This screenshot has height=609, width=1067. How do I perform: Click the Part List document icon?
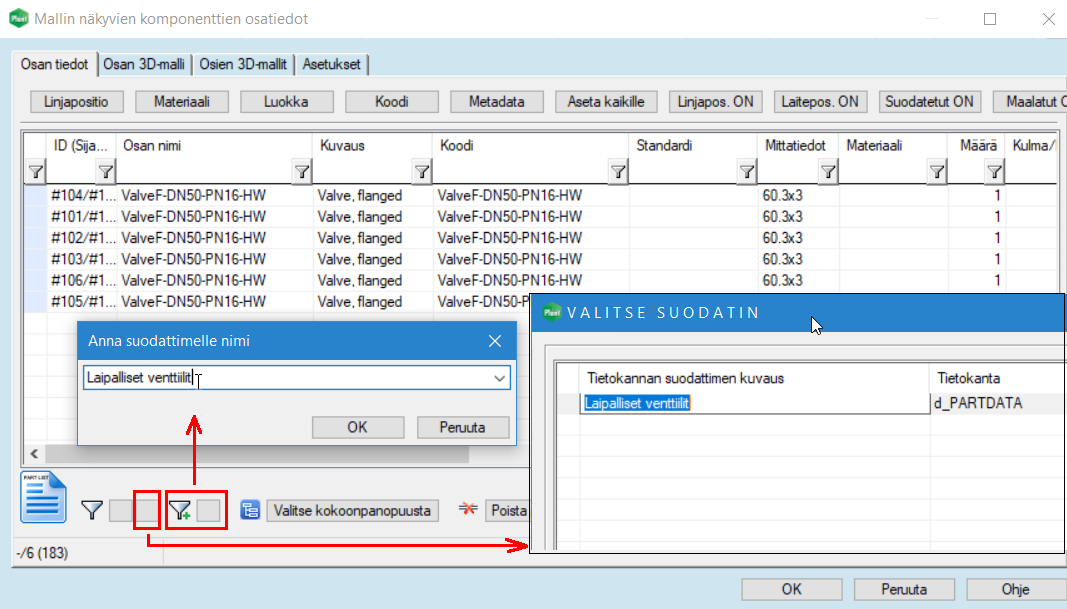44,497
